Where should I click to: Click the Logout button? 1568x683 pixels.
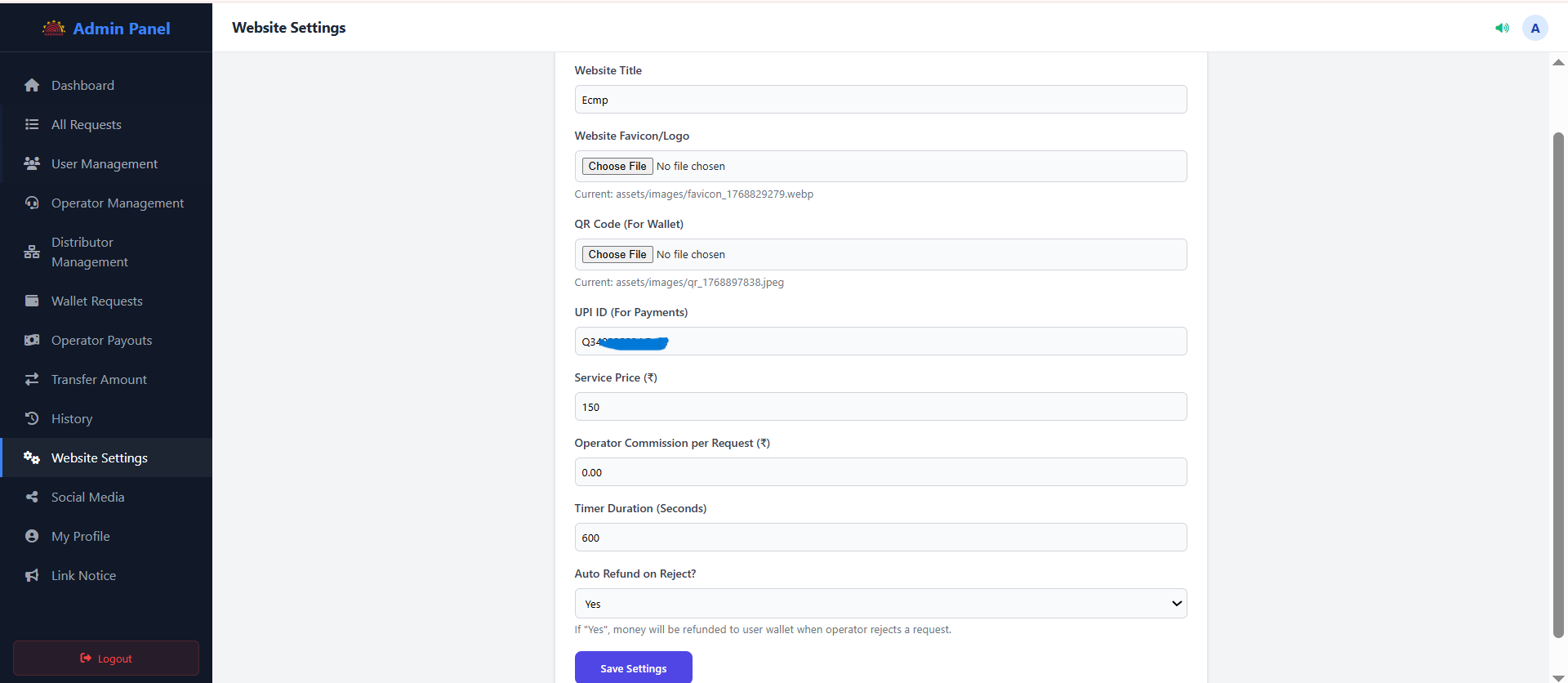106,658
